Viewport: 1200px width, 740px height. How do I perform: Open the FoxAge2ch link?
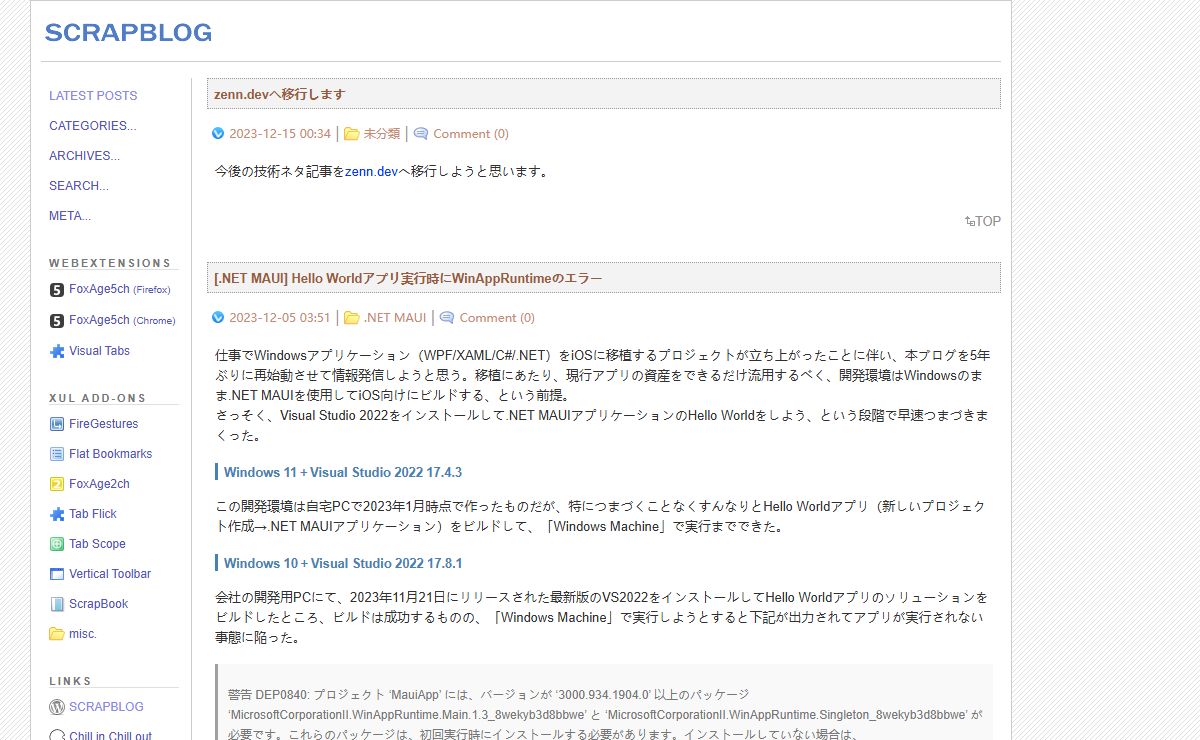tap(99, 484)
